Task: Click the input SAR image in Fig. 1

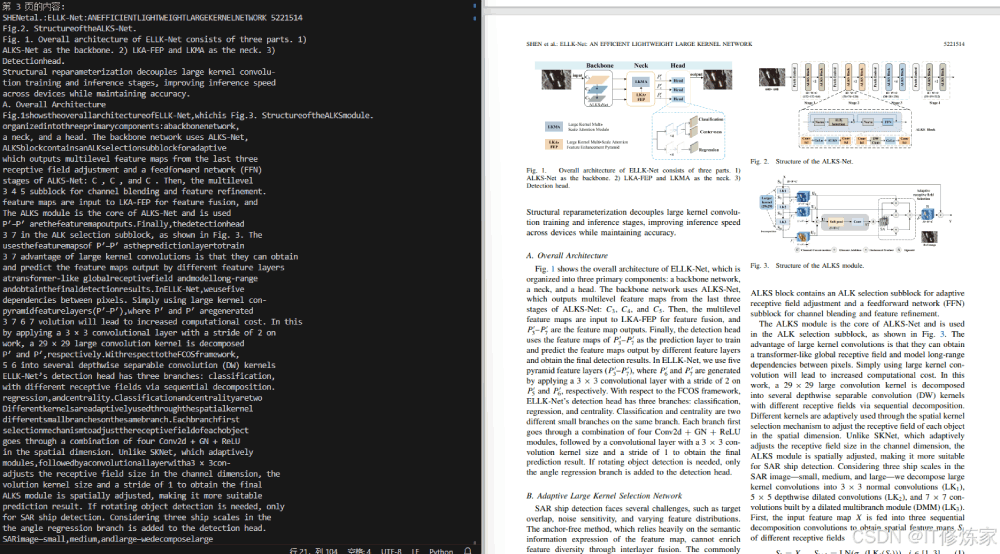Action: click(556, 80)
